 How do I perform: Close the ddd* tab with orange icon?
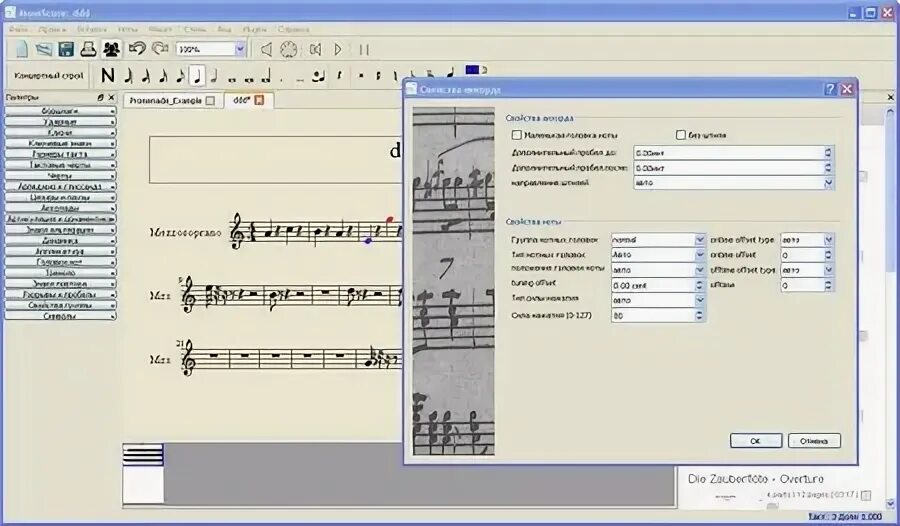(x=259, y=100)
